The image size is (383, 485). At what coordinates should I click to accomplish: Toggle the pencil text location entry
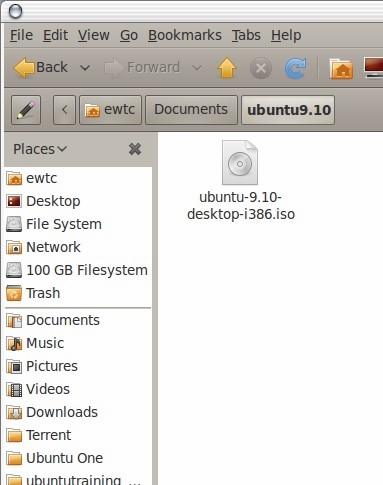[26, 110]
